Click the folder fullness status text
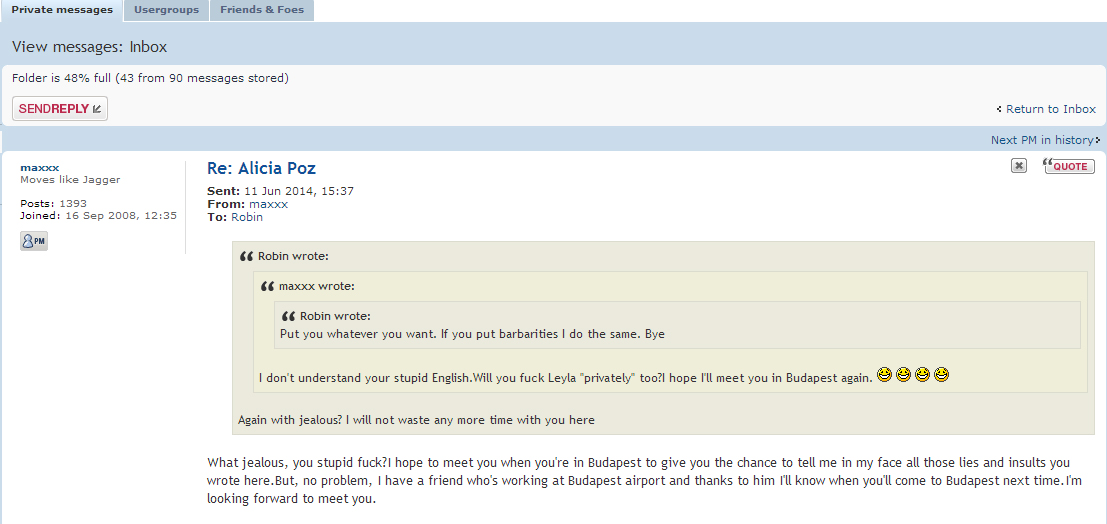Viewport: 1107px width, 524px height. point(150,78)
